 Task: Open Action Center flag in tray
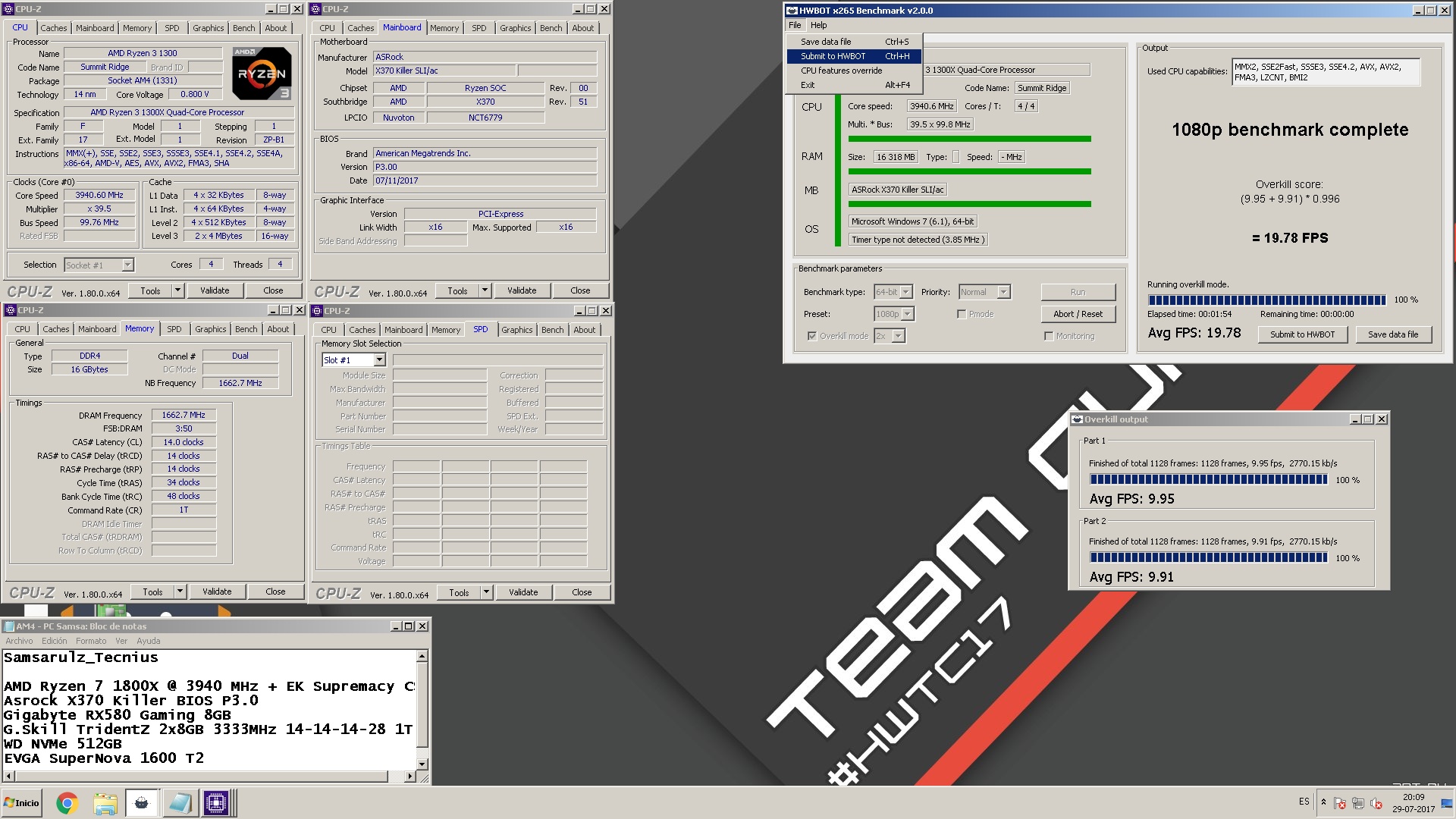[x=1340, y=803]
